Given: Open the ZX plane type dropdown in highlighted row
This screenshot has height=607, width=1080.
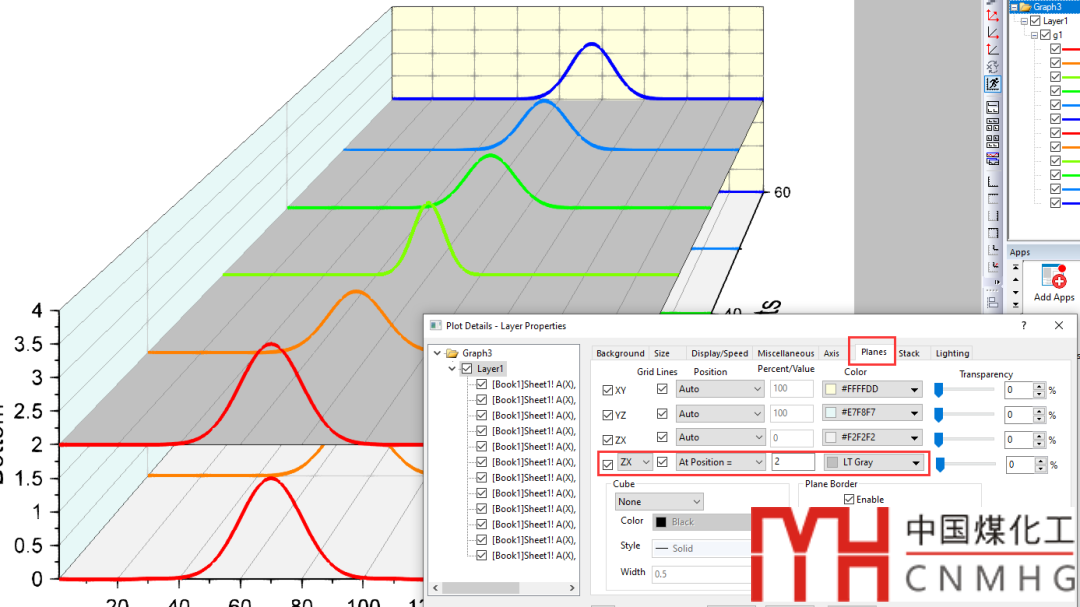Looking at the screenshot, I should pos(634,462).
